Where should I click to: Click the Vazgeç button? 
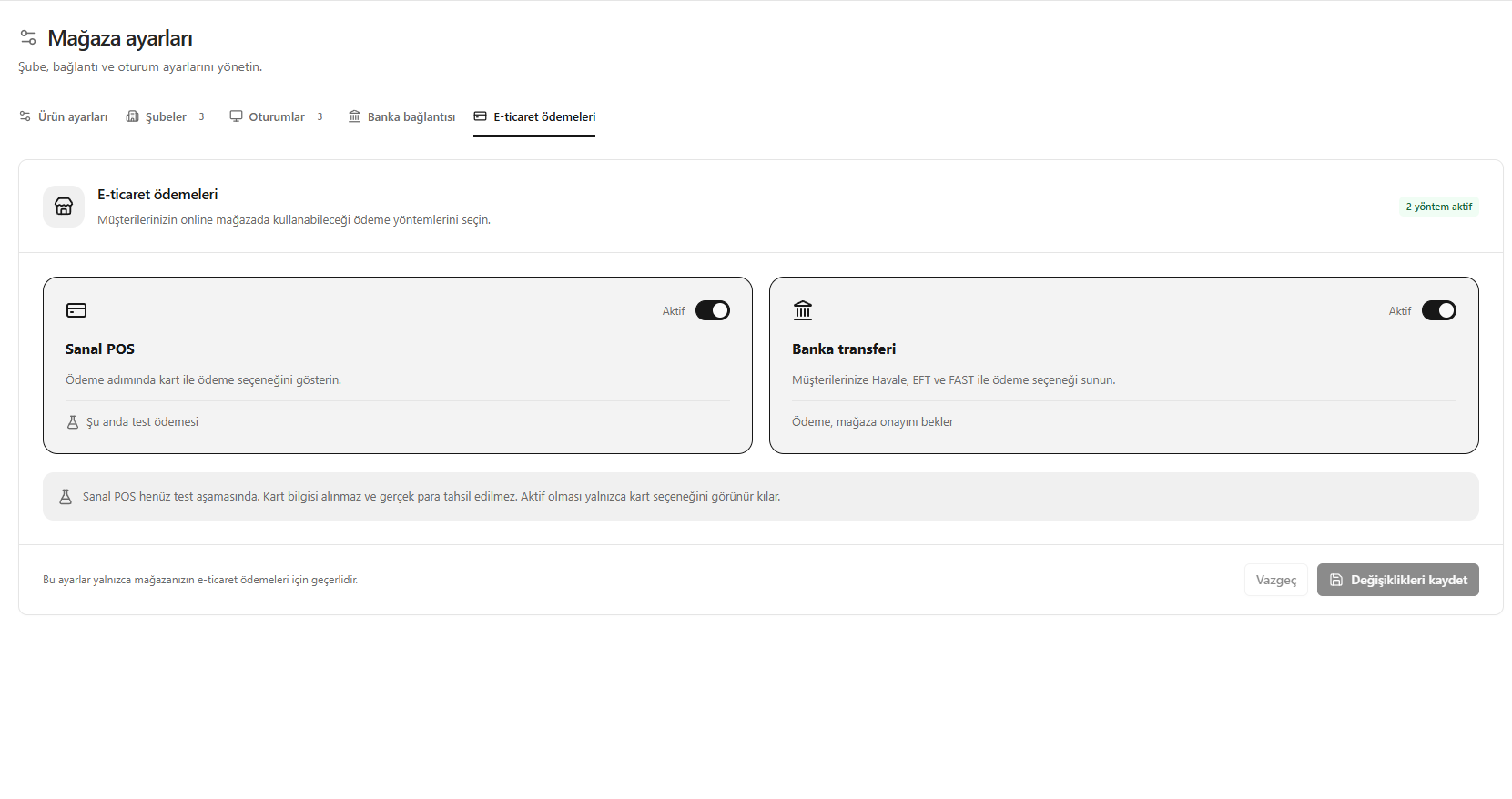point(1276,580)
